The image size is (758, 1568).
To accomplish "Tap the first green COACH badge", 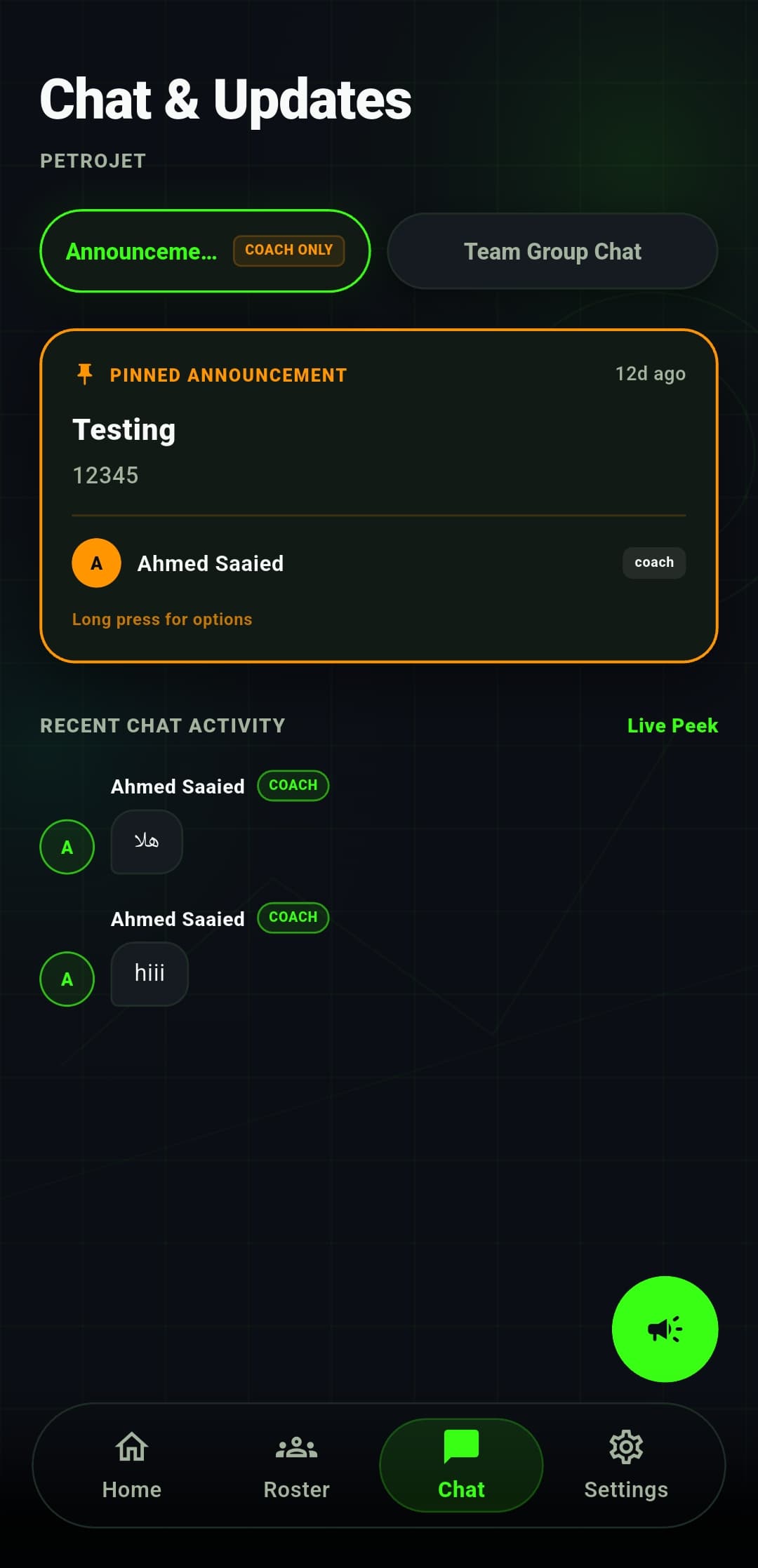I will coord(293,785).
